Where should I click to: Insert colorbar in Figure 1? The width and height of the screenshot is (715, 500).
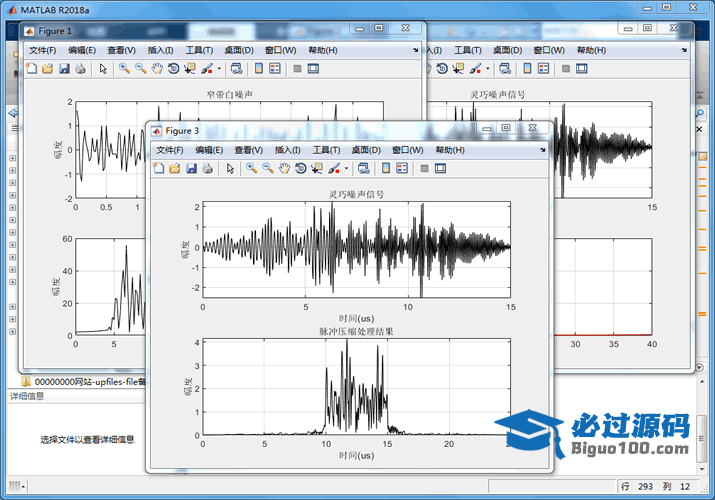[x=259, y=69]
